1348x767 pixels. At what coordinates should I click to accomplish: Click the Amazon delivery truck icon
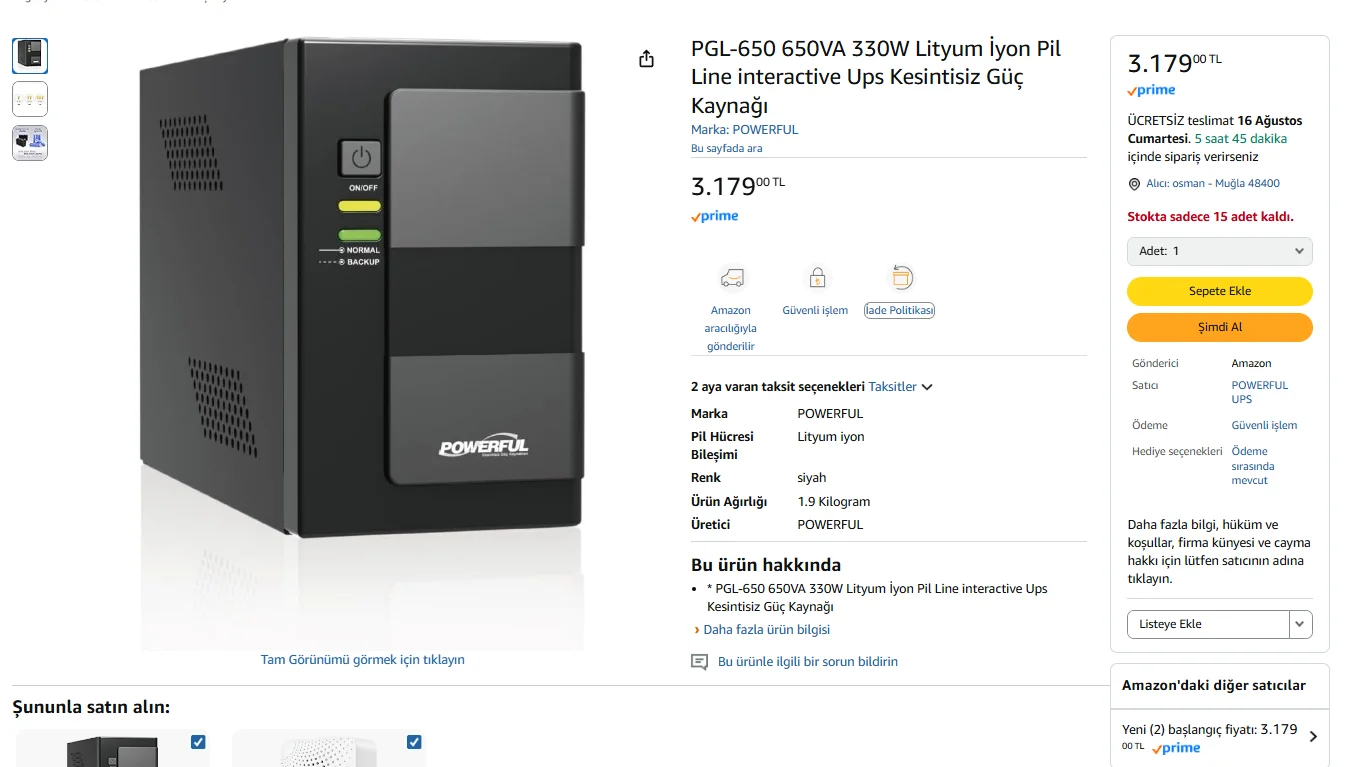(x=731, y=277)
